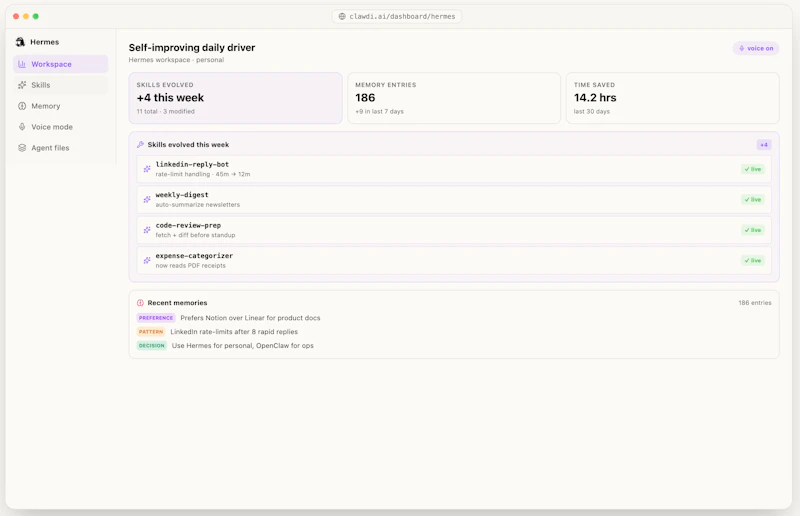Open Voice mode in the sidebar

[61, 127]
